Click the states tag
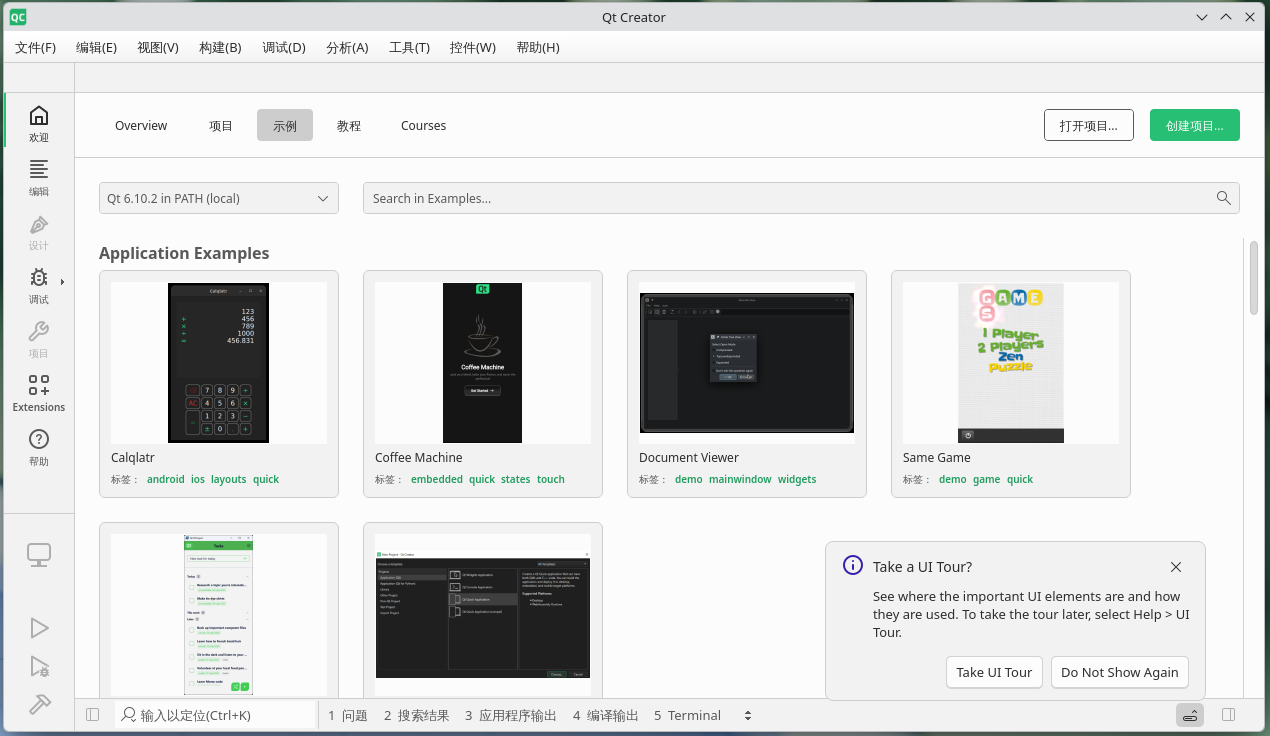The image size is (1270, 736). 516,479
